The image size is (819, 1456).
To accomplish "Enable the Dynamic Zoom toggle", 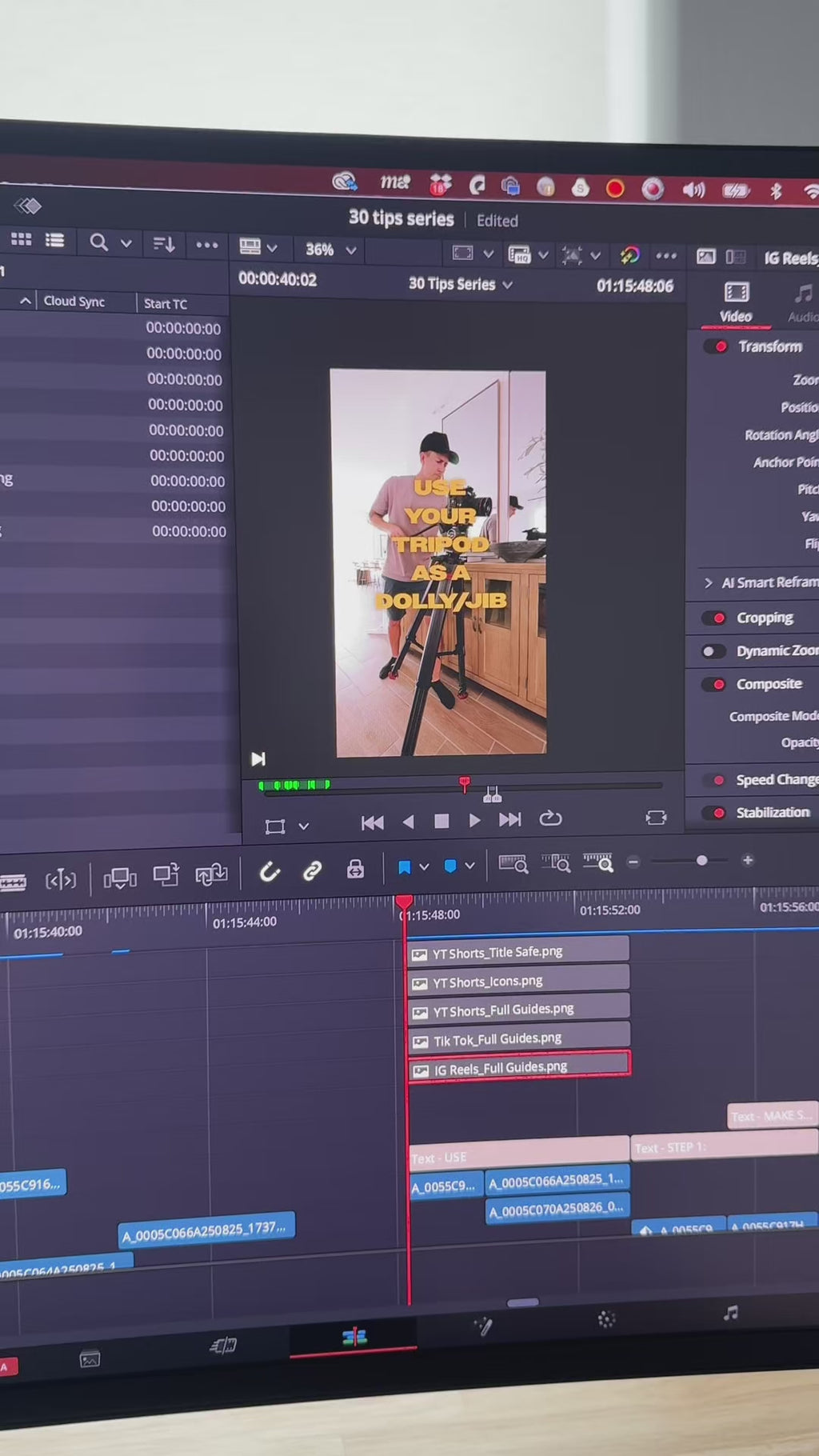I will [x=713, y=651].
